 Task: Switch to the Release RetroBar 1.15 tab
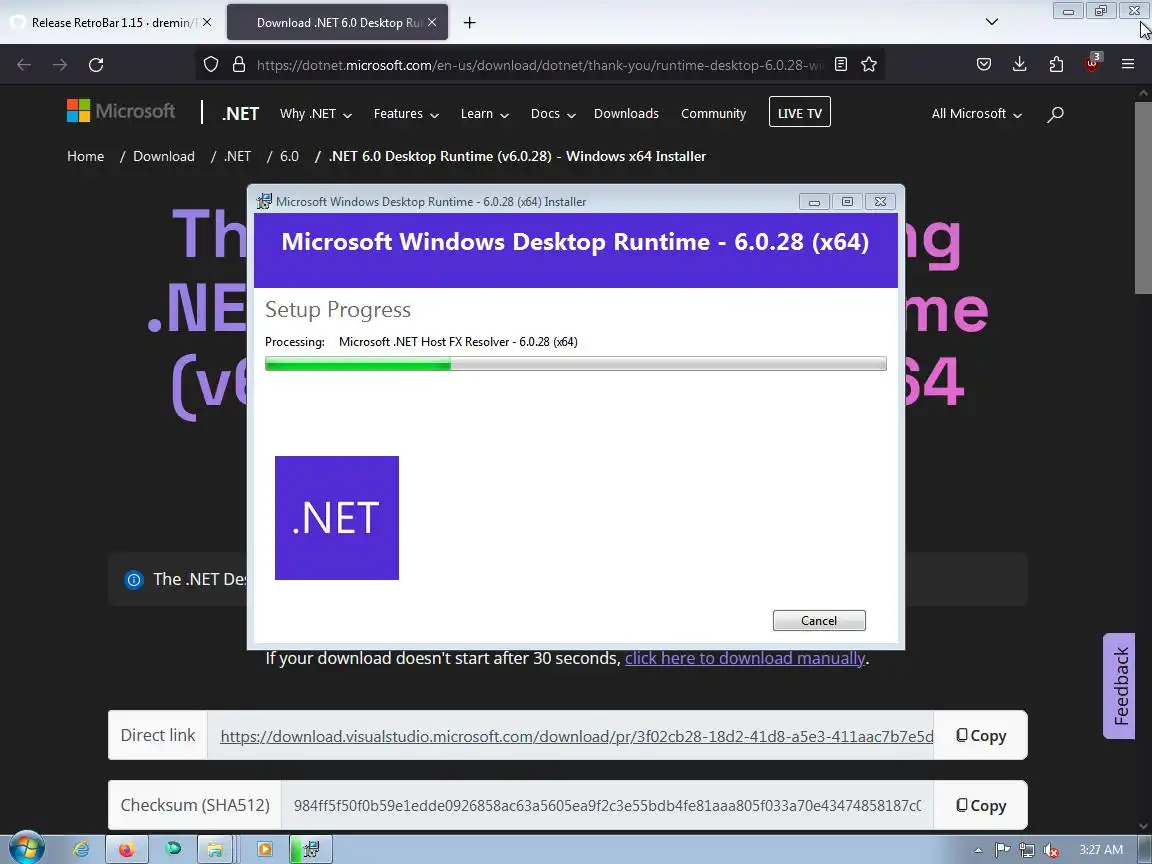click(110, 23)
